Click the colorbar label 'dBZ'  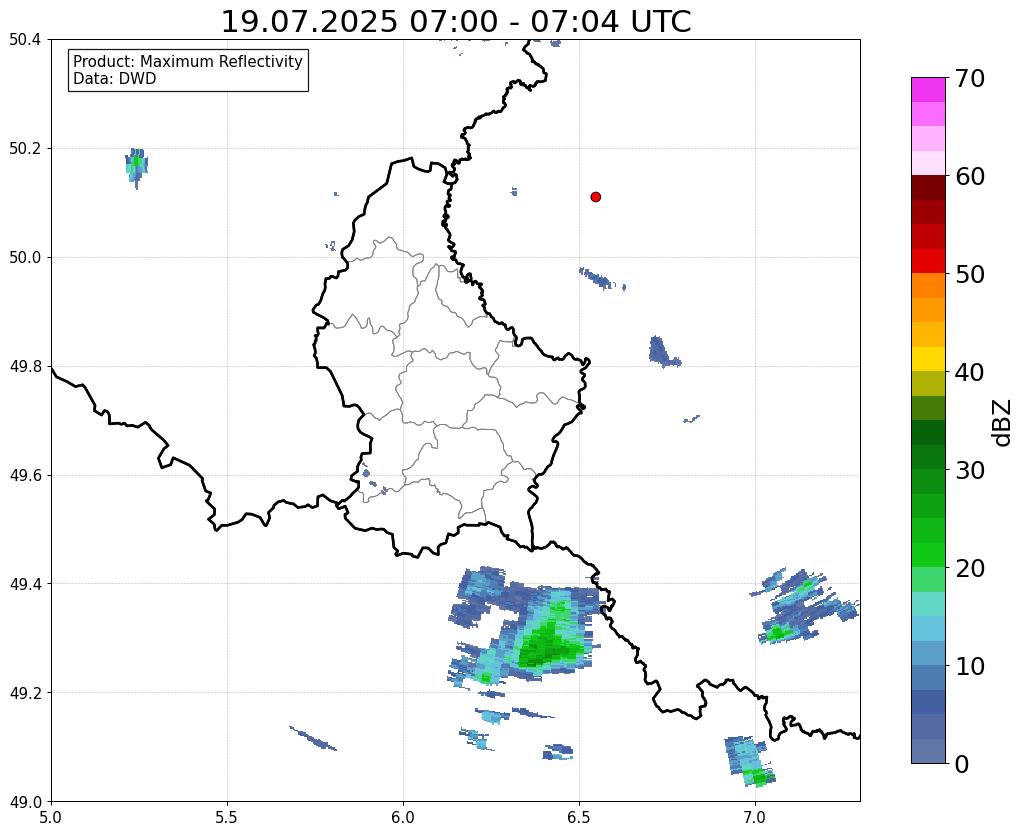tap(1003, 422)
